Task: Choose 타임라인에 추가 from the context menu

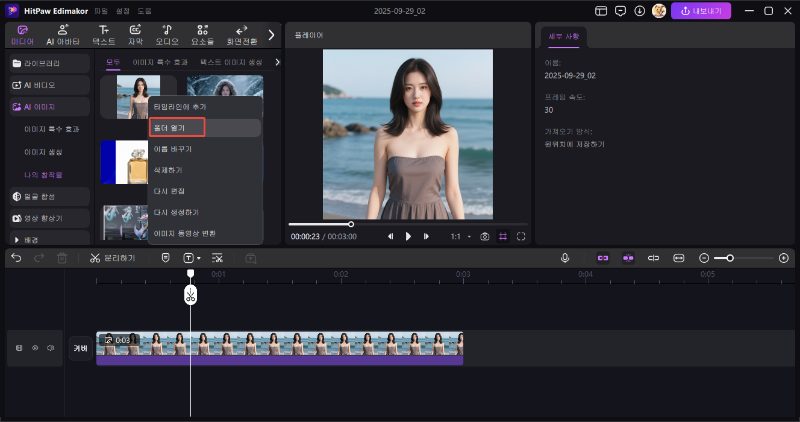Action: point(205,107)
